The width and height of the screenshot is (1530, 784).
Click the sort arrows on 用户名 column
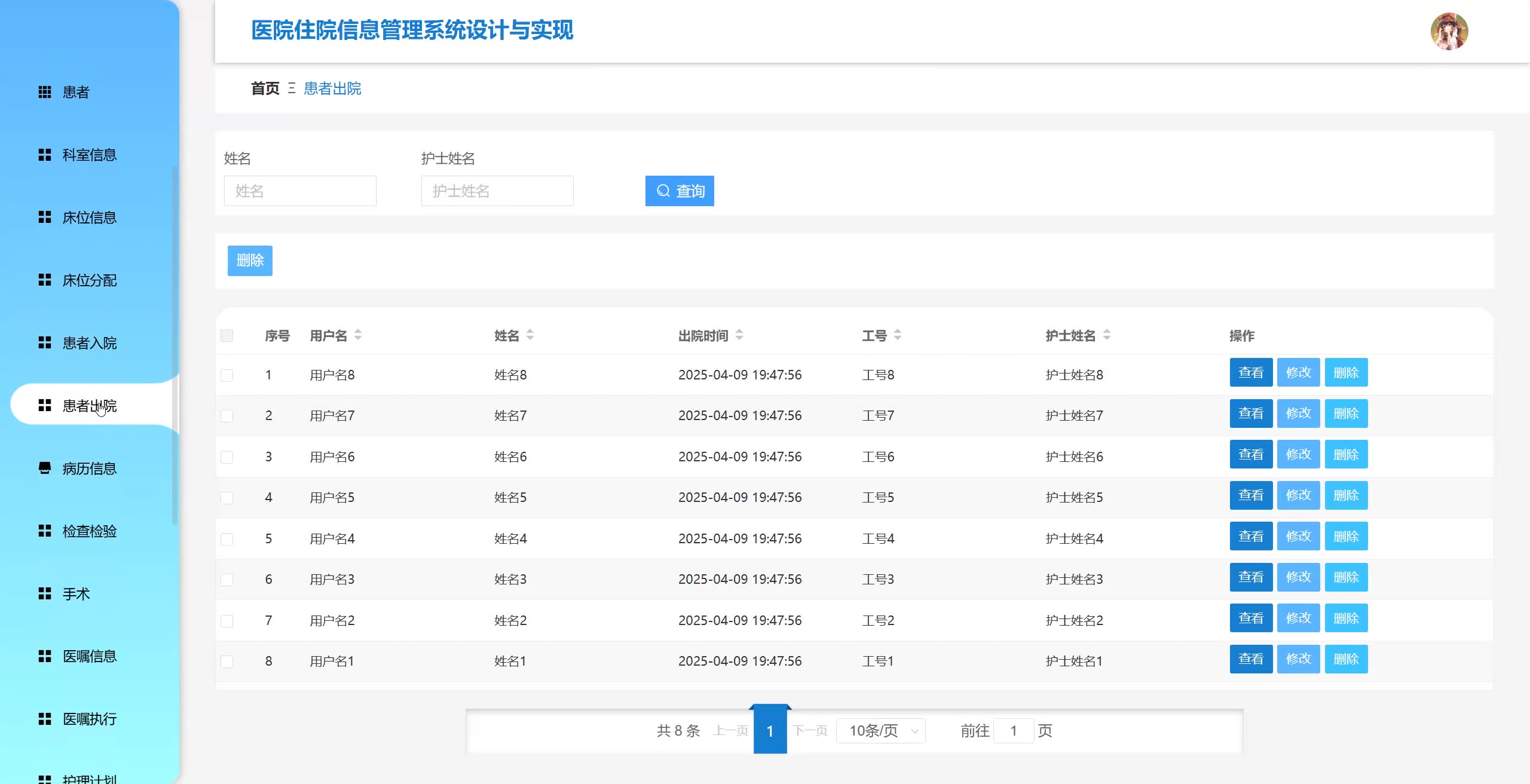[358, 335]
